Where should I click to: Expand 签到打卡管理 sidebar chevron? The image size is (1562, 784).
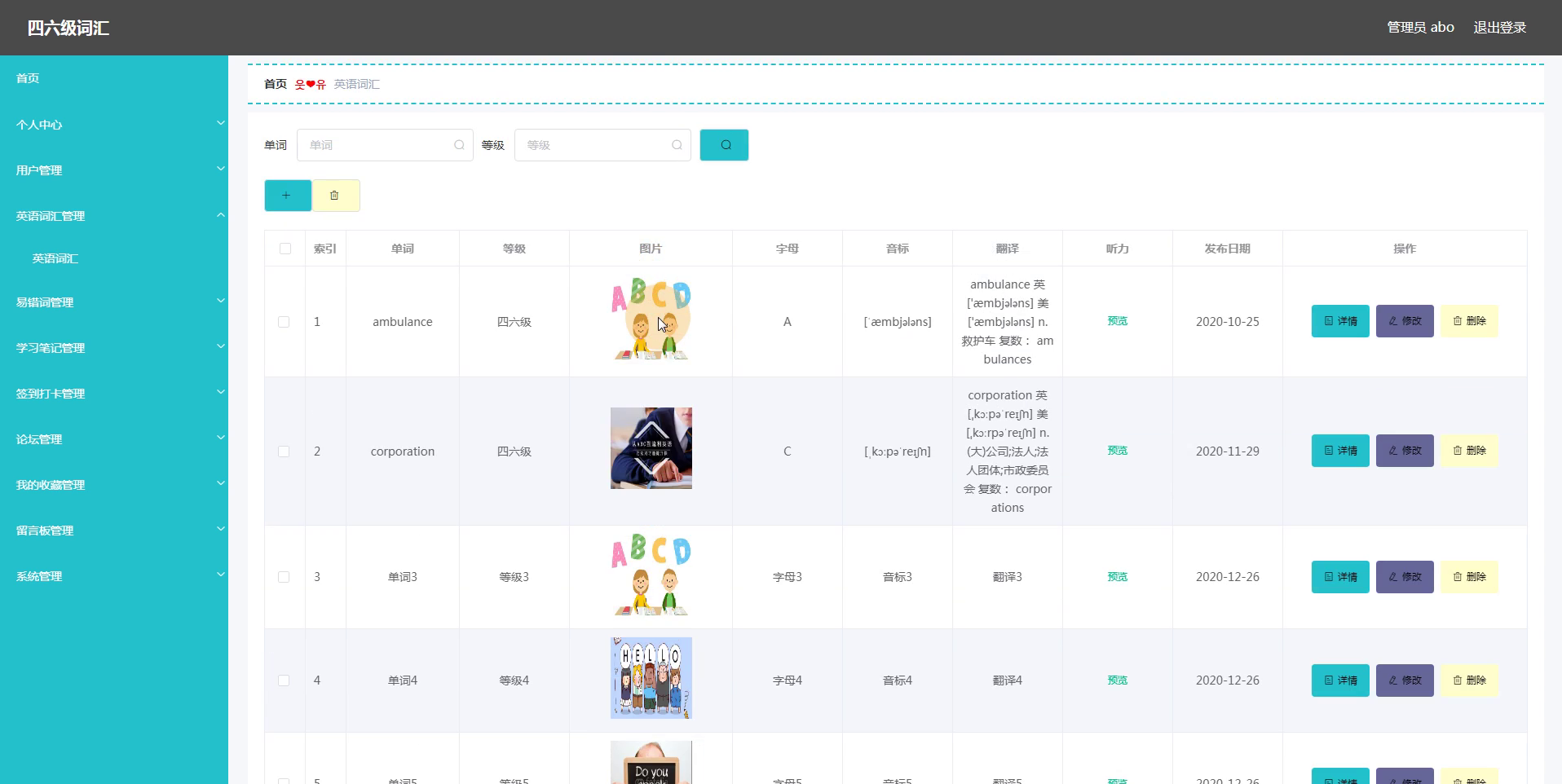(220, 392)
